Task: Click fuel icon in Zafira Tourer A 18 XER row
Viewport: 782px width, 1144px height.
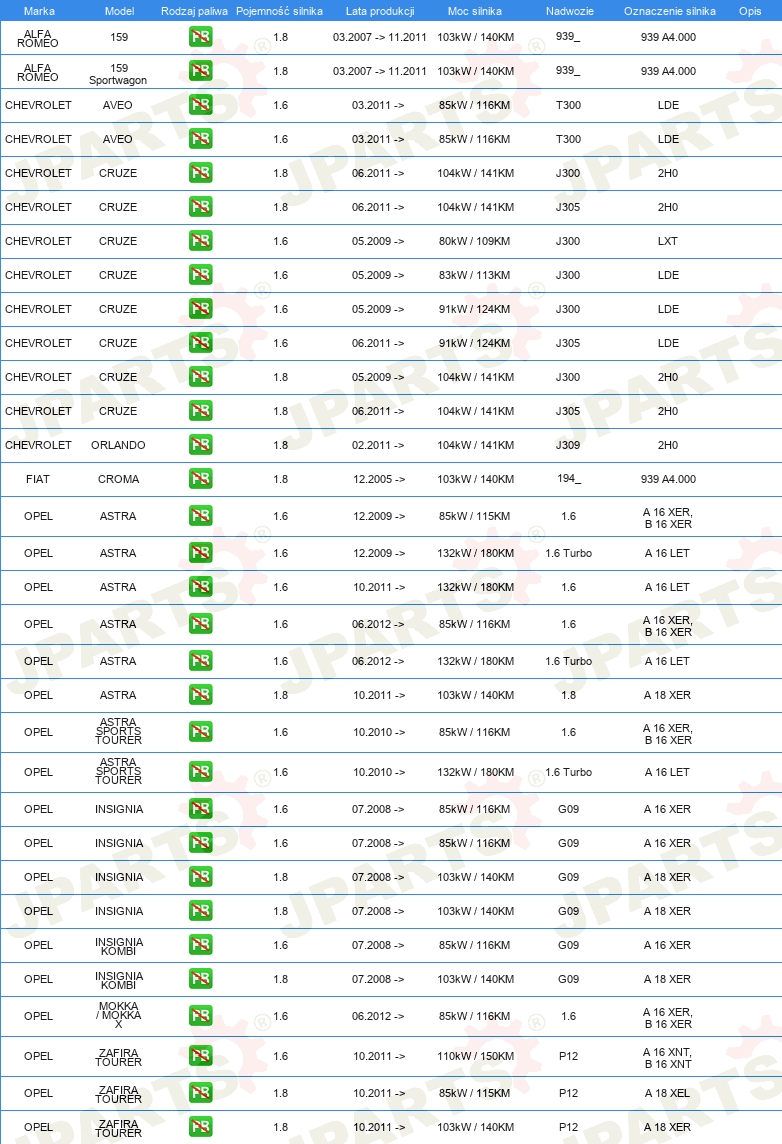Action: pos(201,1126)
